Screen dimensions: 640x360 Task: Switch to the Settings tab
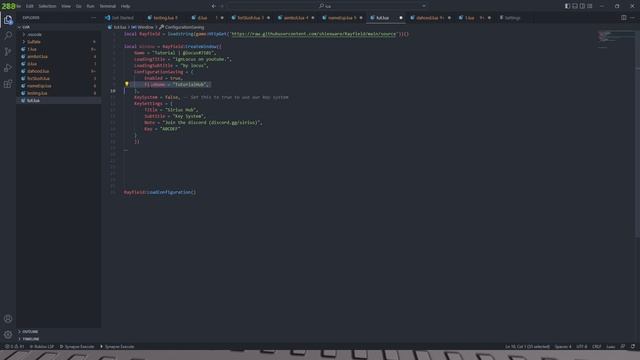click(x=510, y=18)
